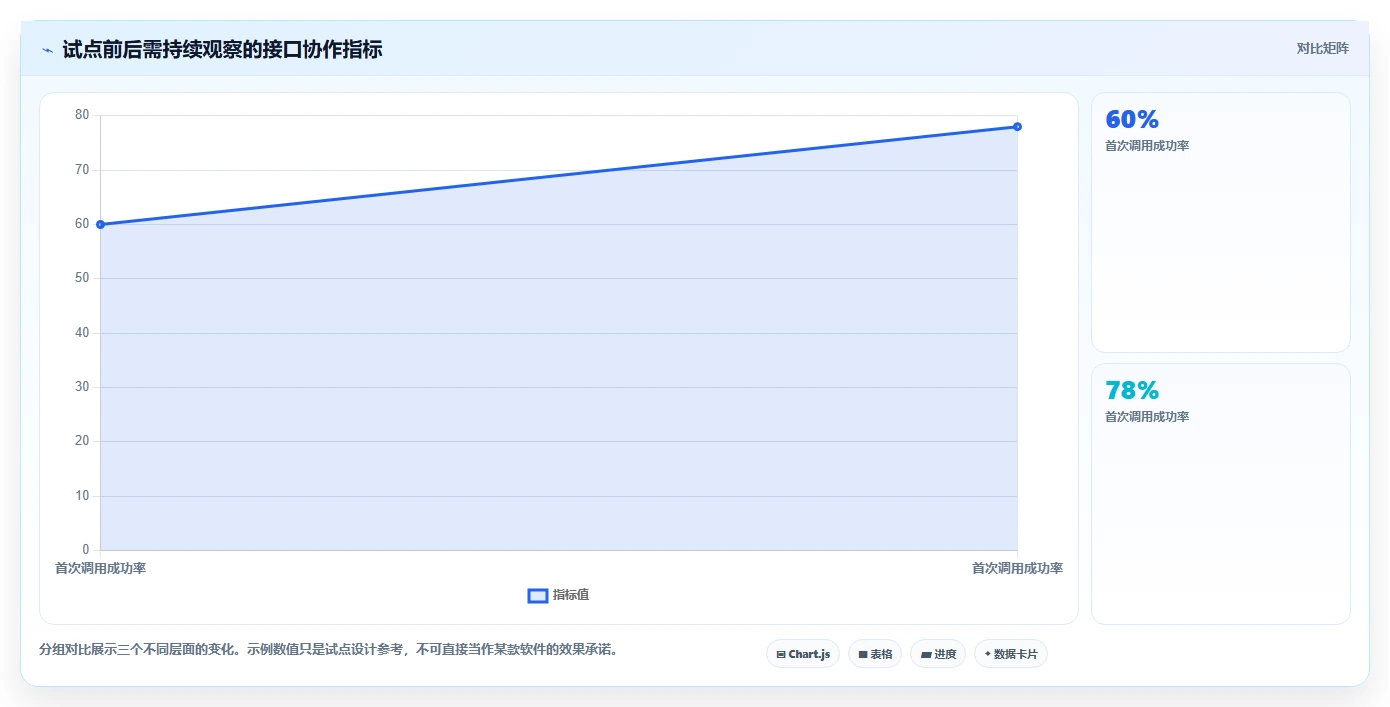Select the 表格 chip

(x=875, y=654)
